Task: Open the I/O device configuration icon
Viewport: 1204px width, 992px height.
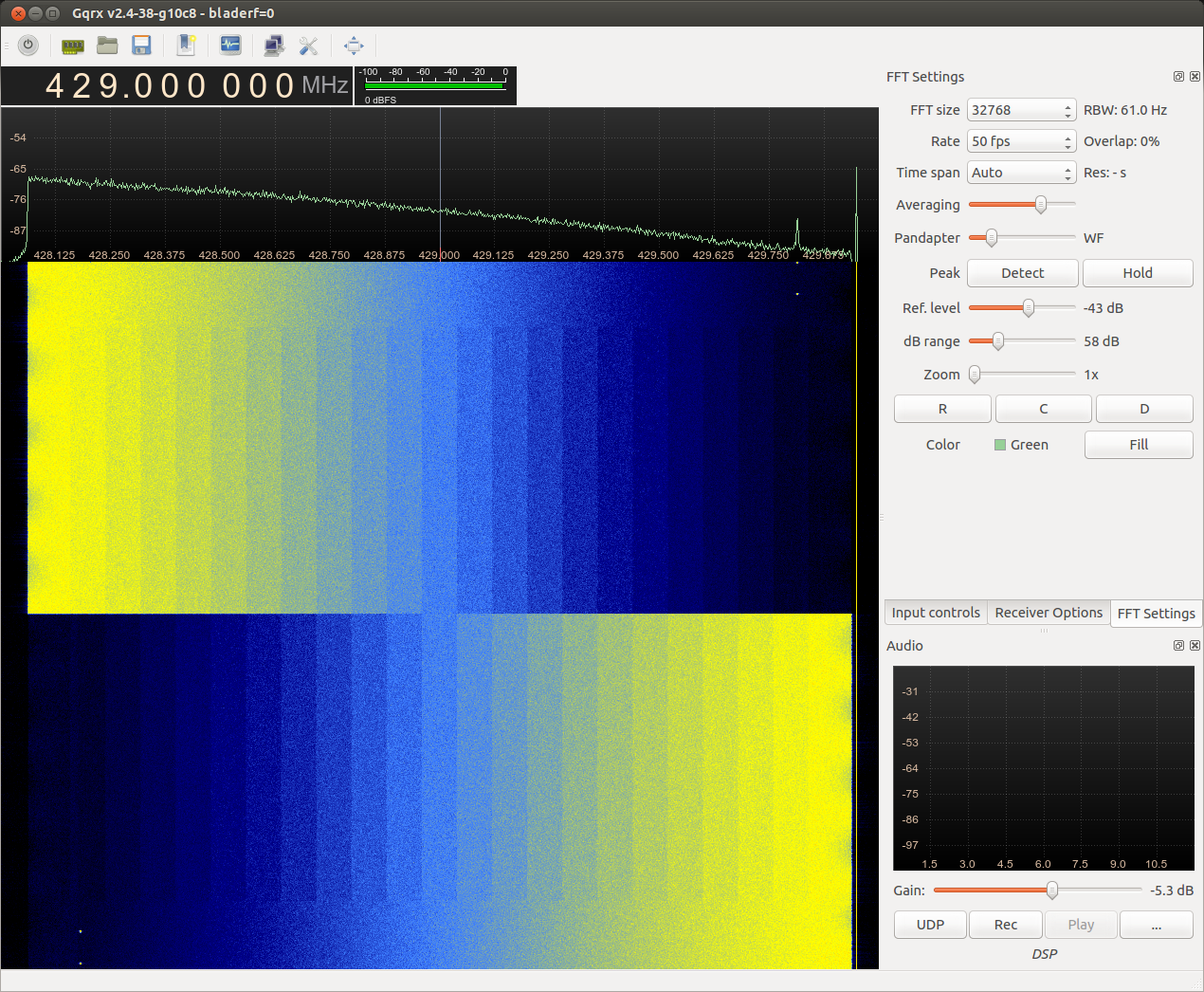Action: point(73,46)
